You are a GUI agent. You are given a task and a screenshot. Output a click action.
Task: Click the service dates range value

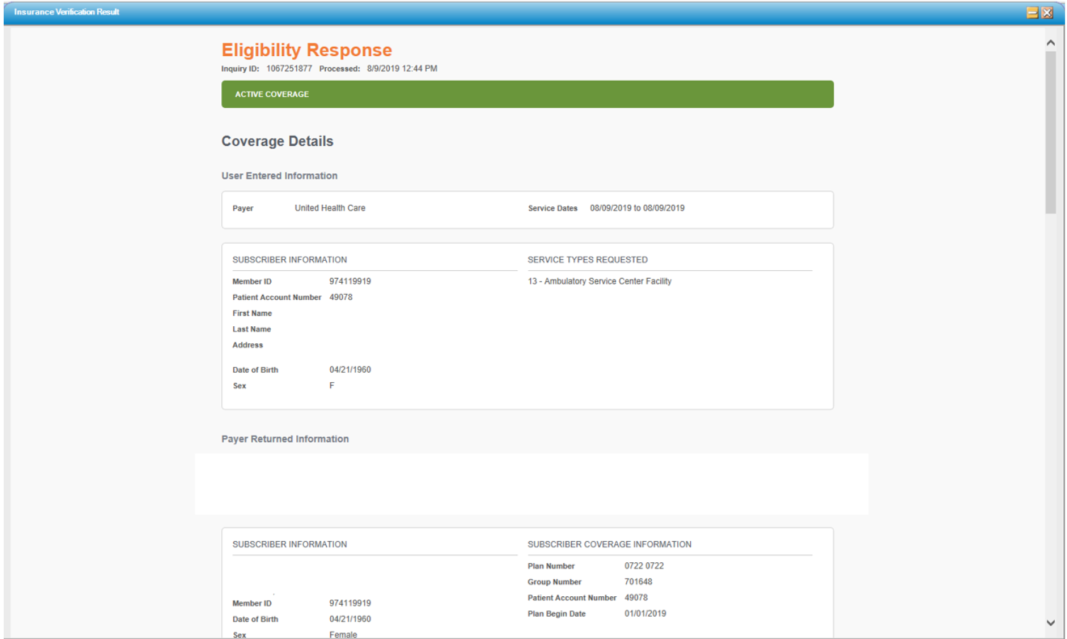pyautogui.click(x=637, y=209)
